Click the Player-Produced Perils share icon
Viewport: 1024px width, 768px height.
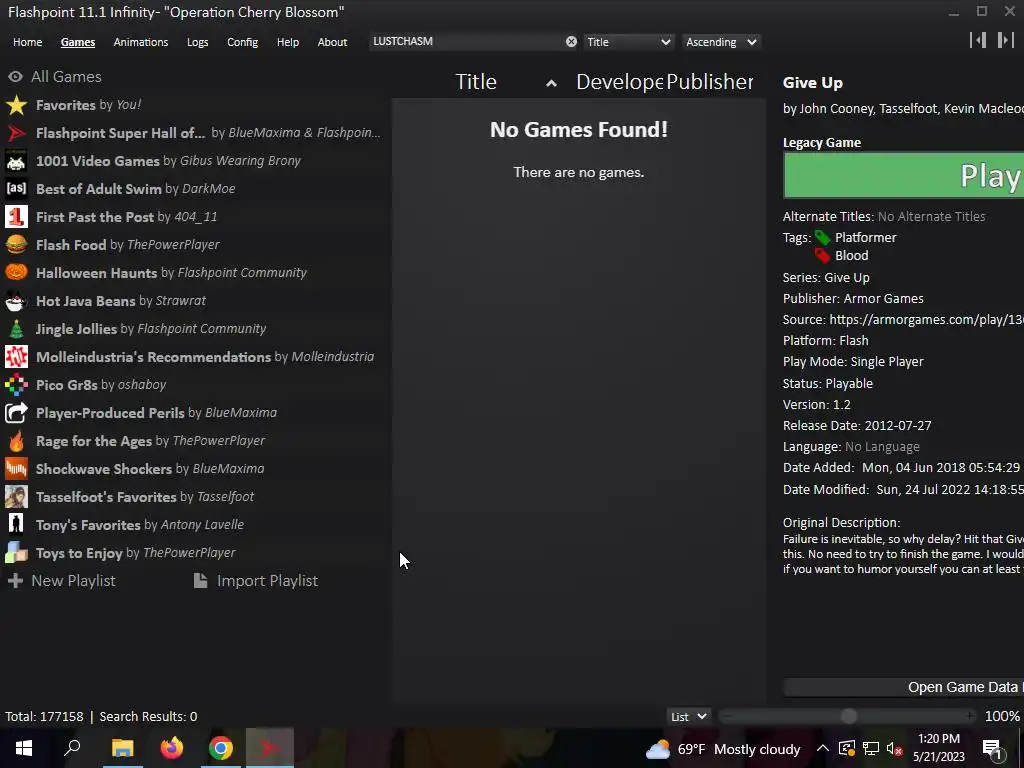point(16,413)
